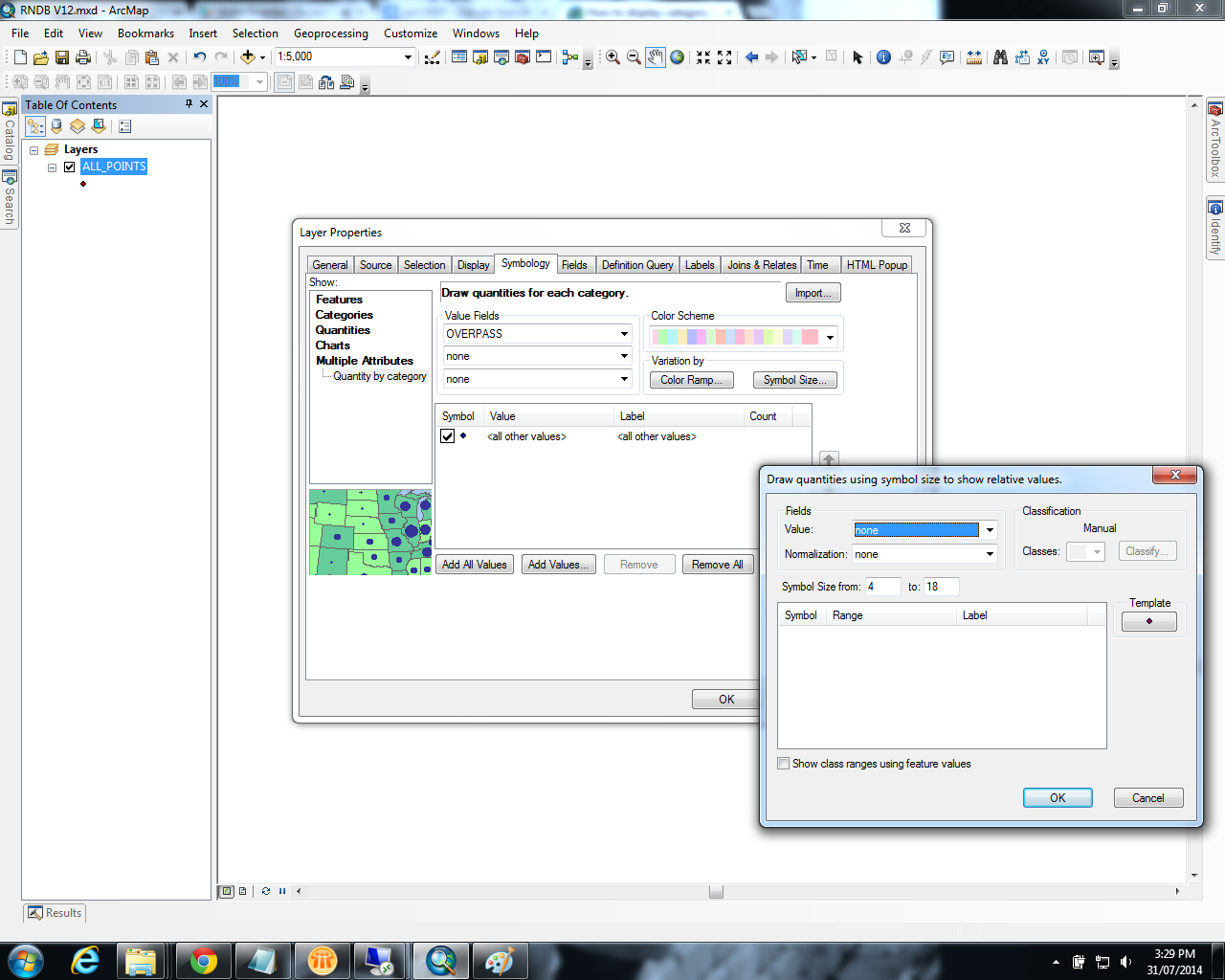Open the Go To XY tool
The height and width of the screenshot is (980, 1225).
(1043, 57)
